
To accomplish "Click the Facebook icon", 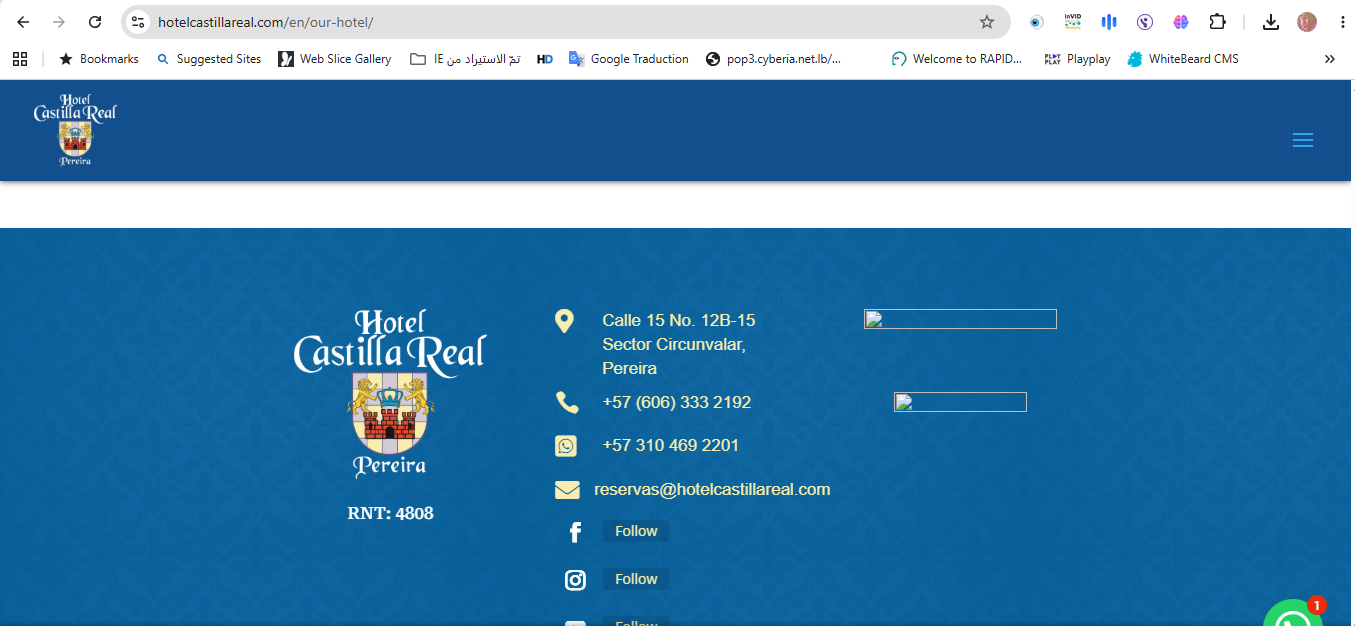I will [x=575, y=532].
